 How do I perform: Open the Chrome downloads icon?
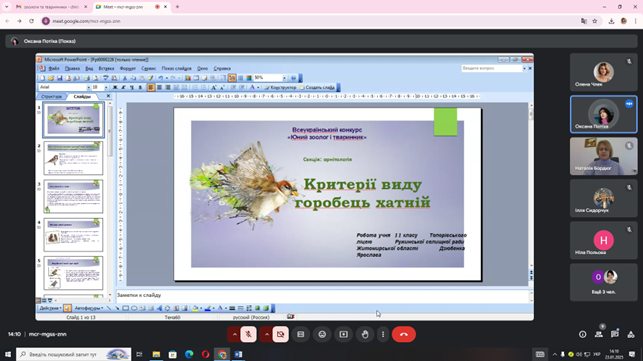(x=611, y=21)
